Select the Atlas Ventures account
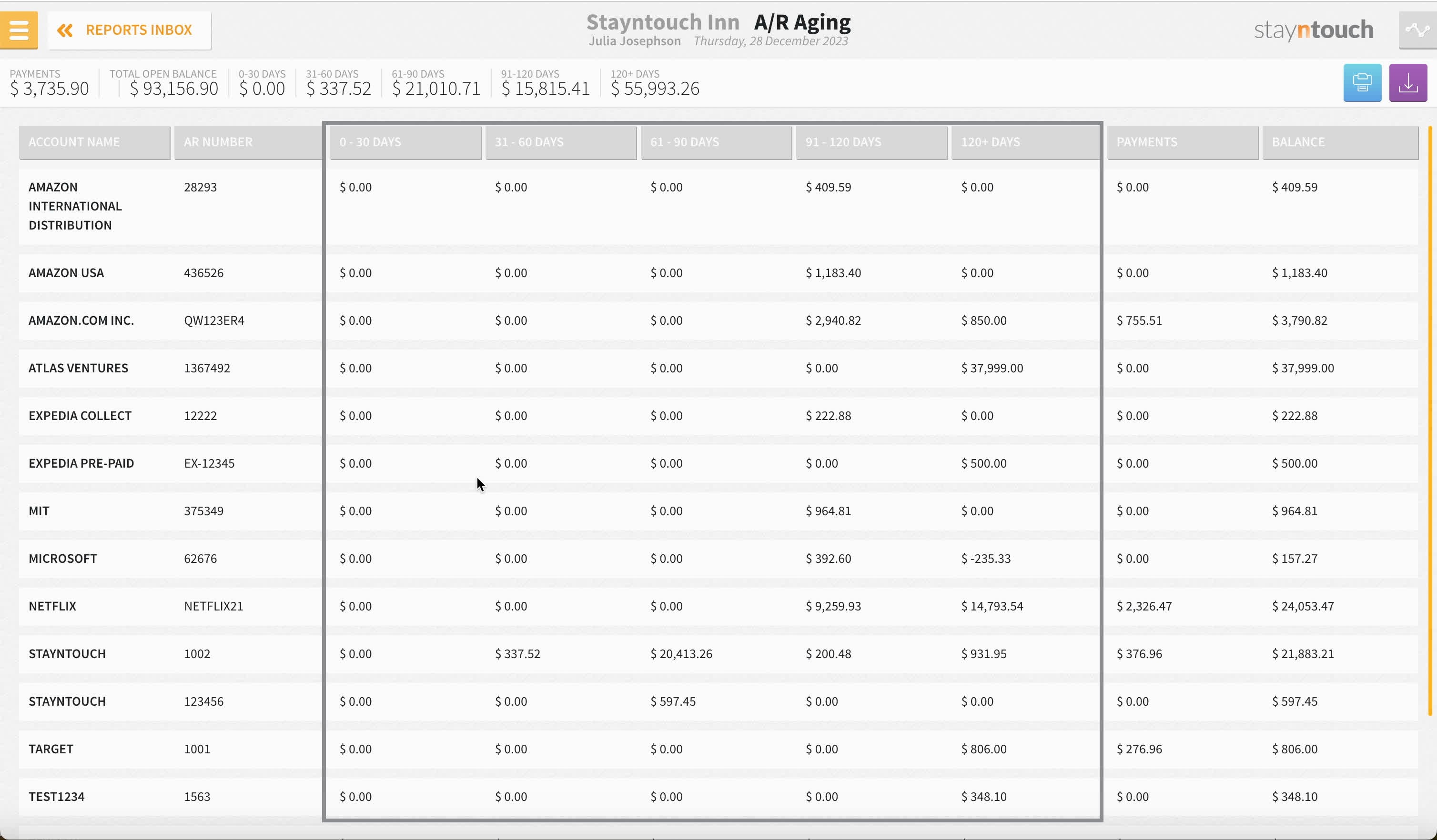The image size is (1437, 840). (x=78, y=368)
